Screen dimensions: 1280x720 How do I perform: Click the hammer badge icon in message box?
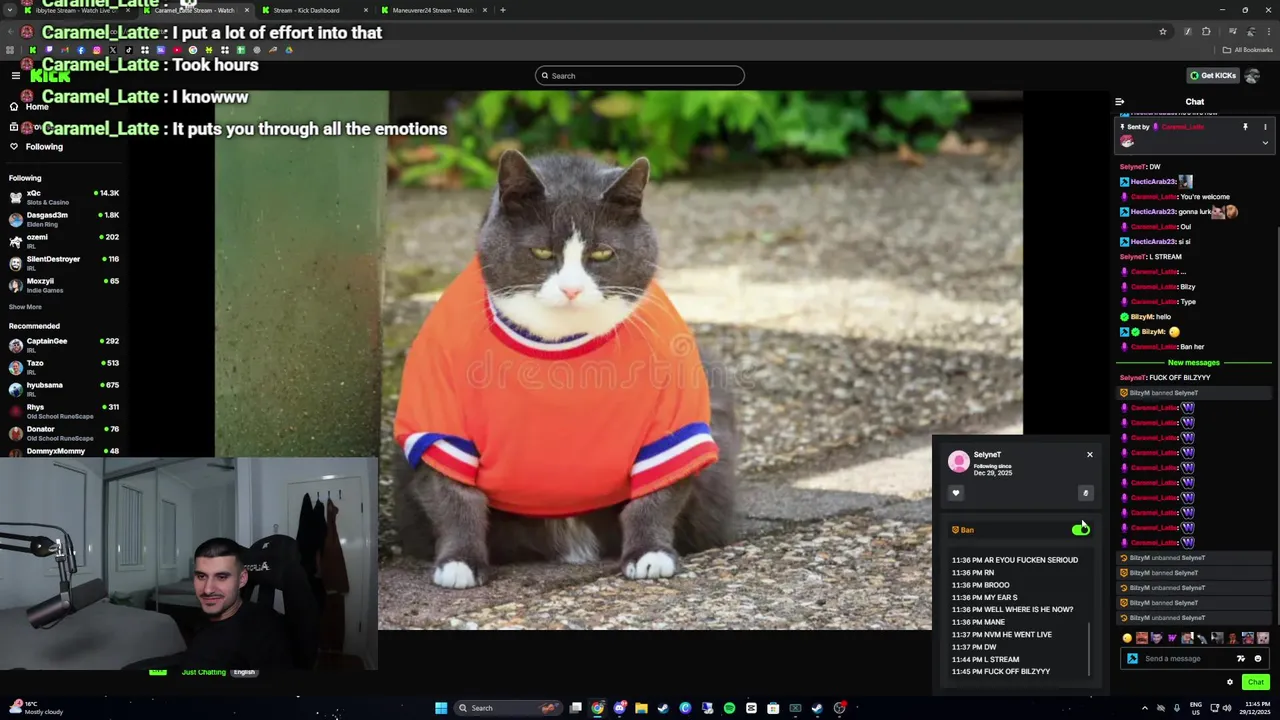[1132, 658]
